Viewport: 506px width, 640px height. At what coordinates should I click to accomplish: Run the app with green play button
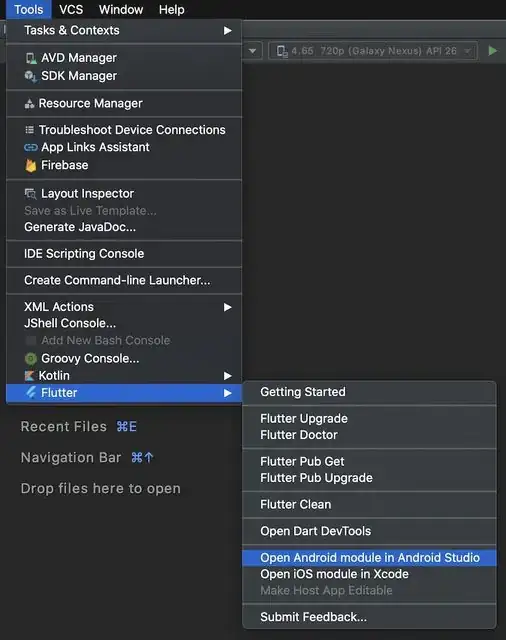click(493, 51)
